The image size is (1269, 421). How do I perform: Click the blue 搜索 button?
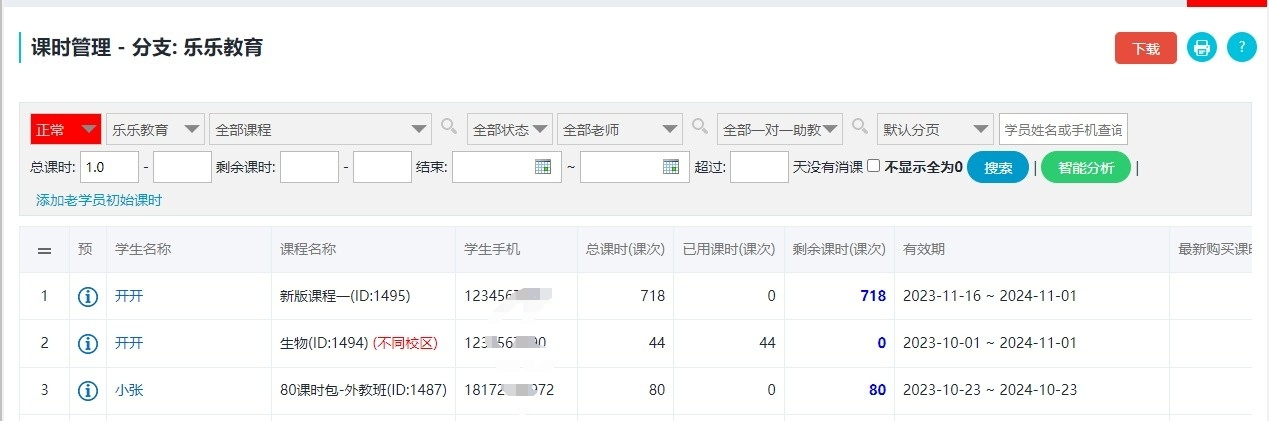coord(998,168)
